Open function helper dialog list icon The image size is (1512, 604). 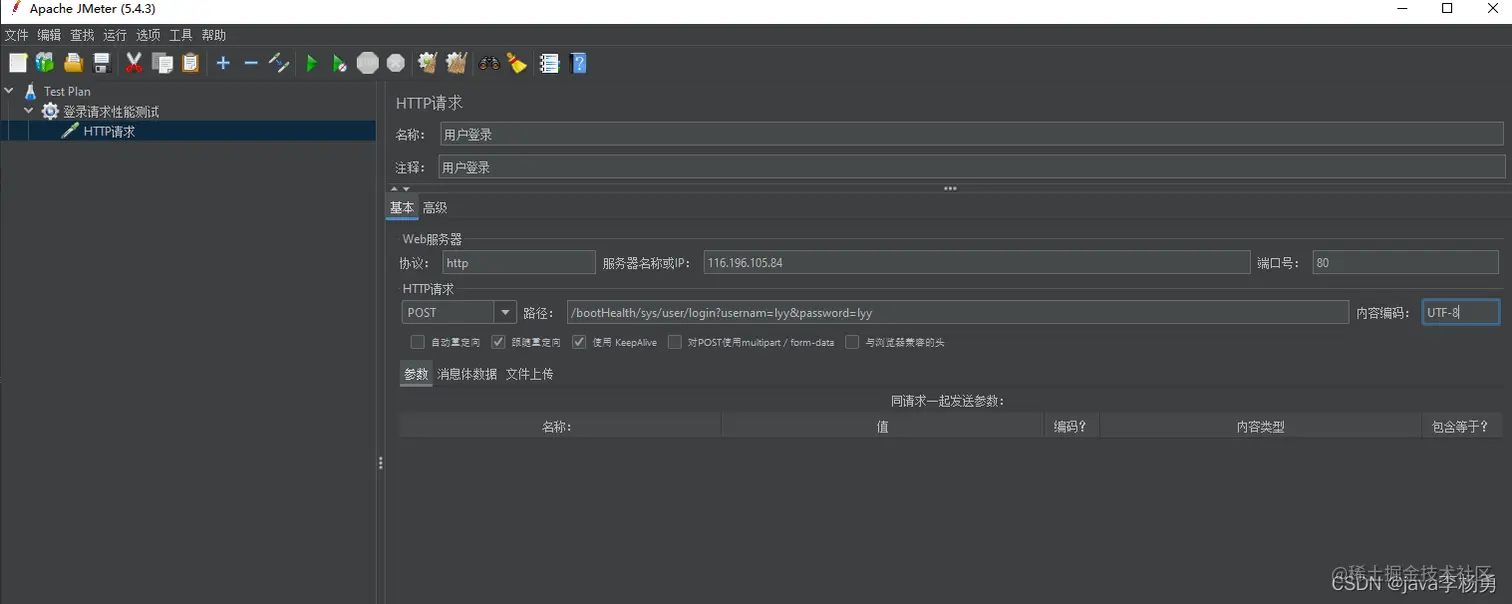[x=549, y=63]
